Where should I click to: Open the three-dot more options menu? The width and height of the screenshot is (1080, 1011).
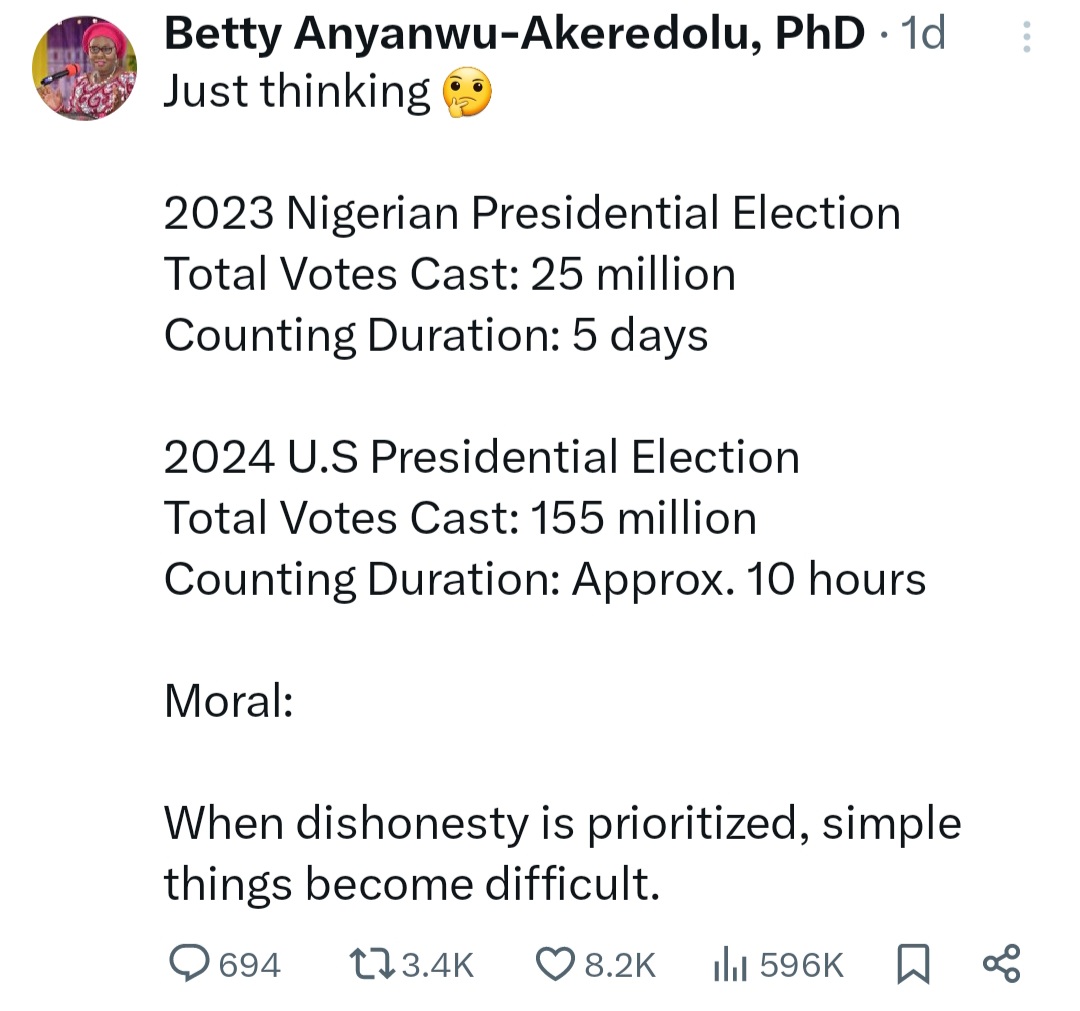(1024, 38)
